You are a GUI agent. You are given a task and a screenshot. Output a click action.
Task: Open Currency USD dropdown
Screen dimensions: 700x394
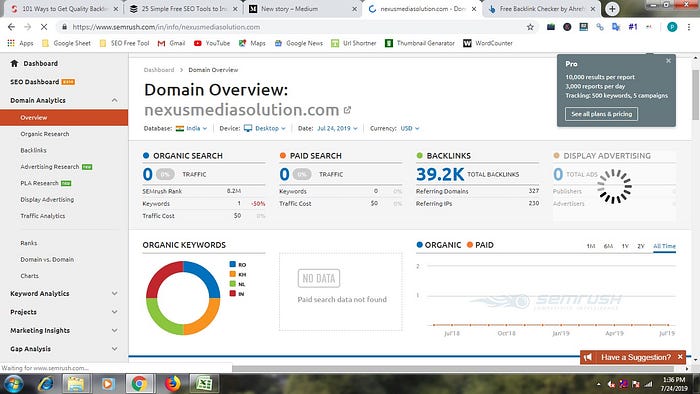click(x=410, y=129)
